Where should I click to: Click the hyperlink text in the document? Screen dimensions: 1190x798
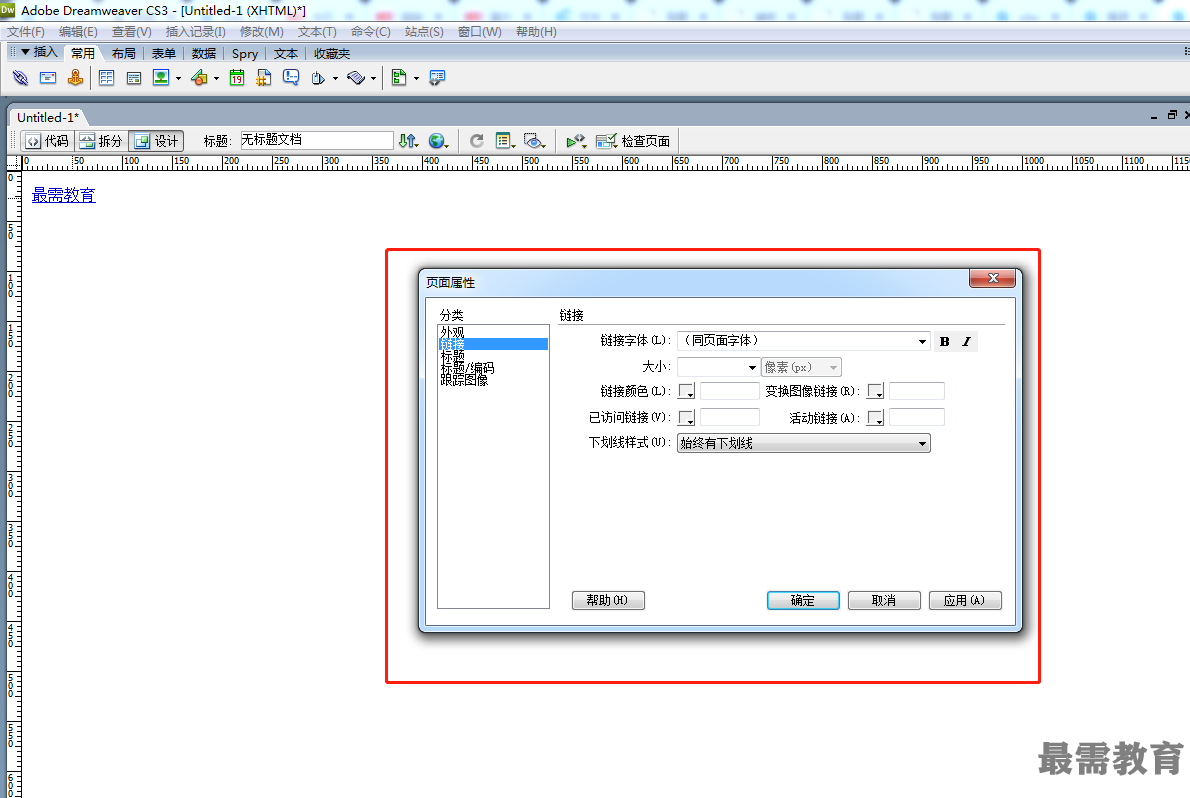coord(64,195)
